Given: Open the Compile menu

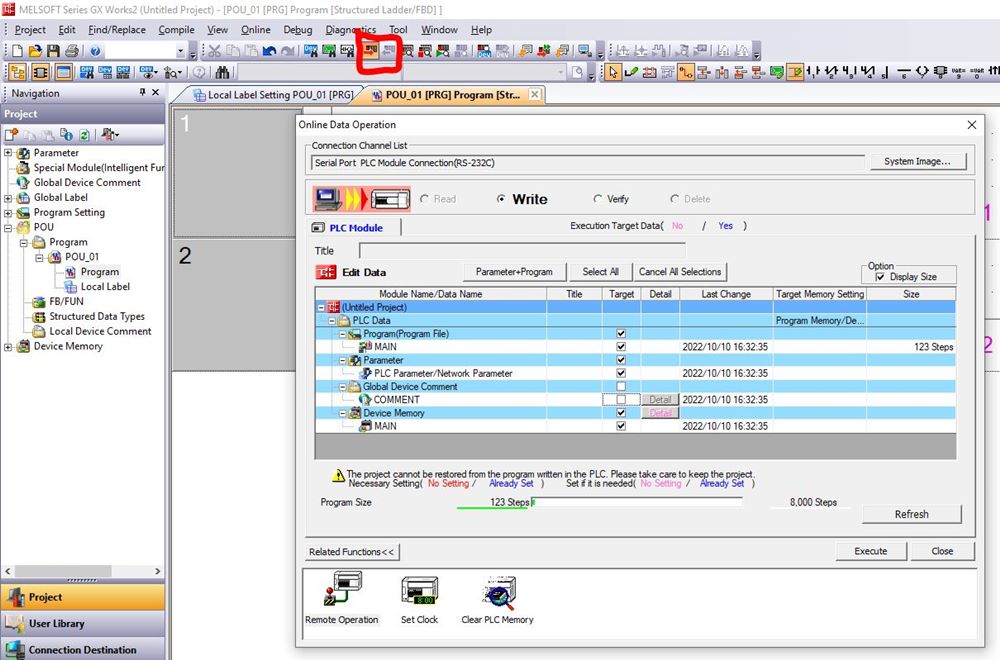Looking at the screenshot, I should 176,29.
